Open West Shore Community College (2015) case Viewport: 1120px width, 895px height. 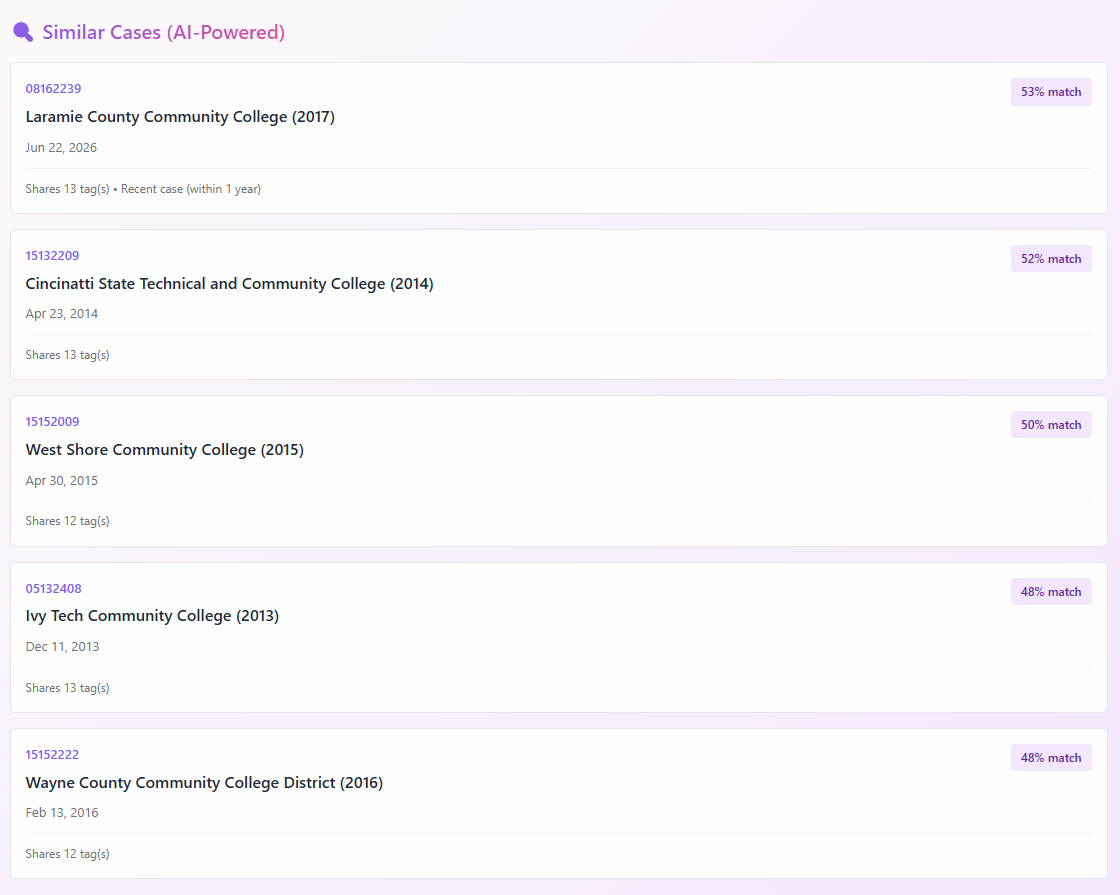tap(165, 449)
